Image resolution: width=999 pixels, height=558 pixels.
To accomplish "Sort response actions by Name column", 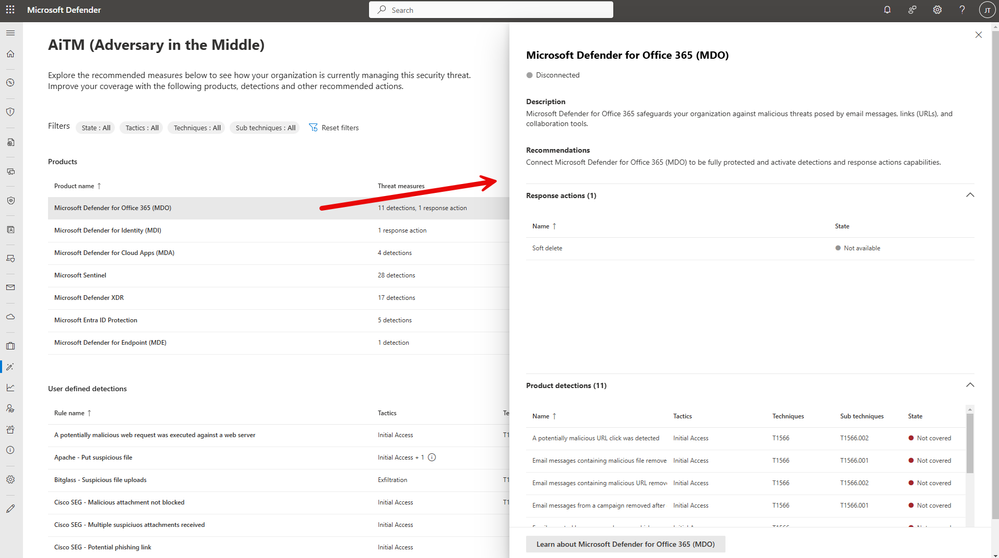I will click(x=544, y=226).
